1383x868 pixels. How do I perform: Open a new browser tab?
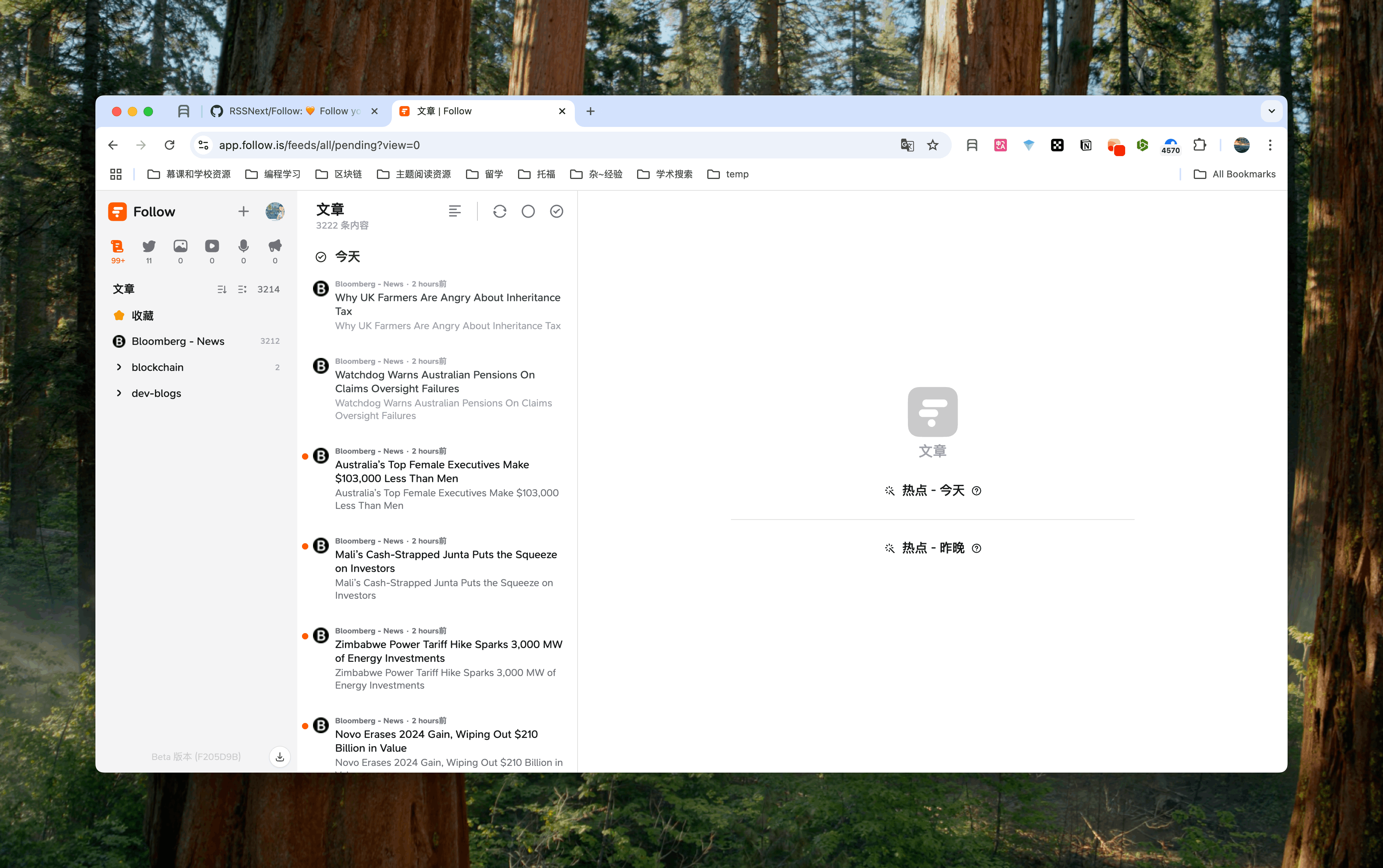coord(590,111)
